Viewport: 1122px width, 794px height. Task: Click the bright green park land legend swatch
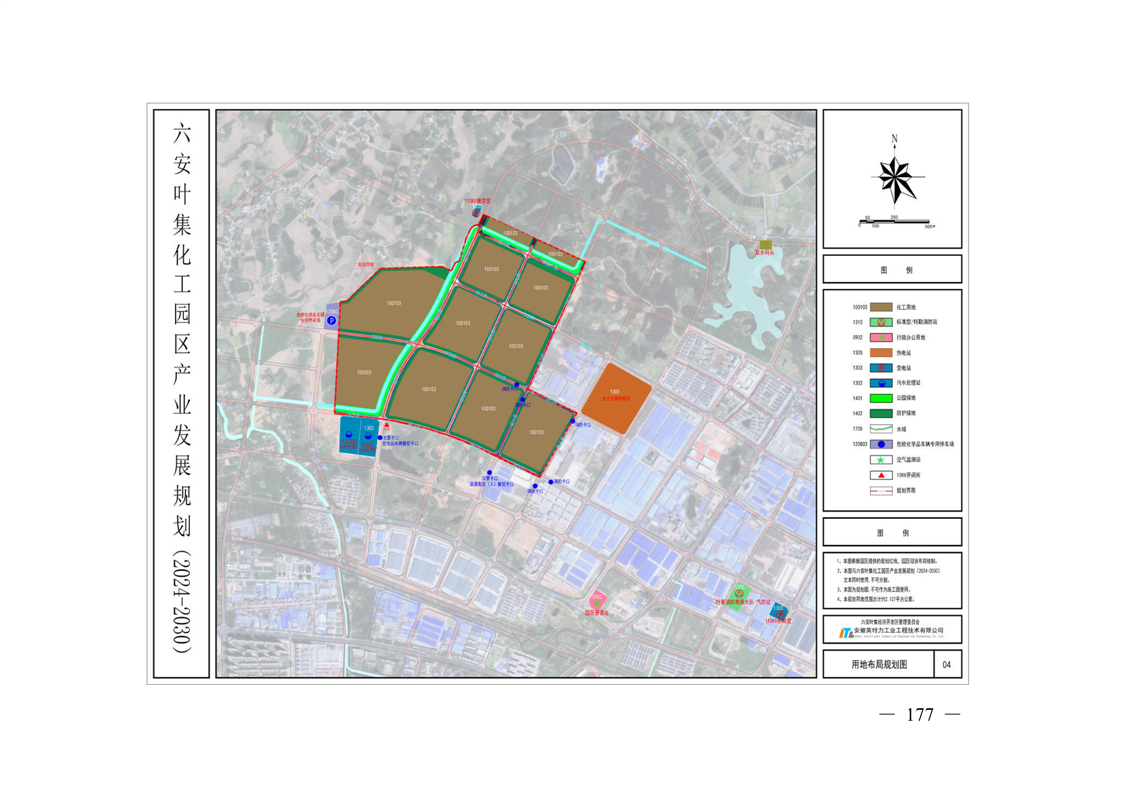coord(883,398)
